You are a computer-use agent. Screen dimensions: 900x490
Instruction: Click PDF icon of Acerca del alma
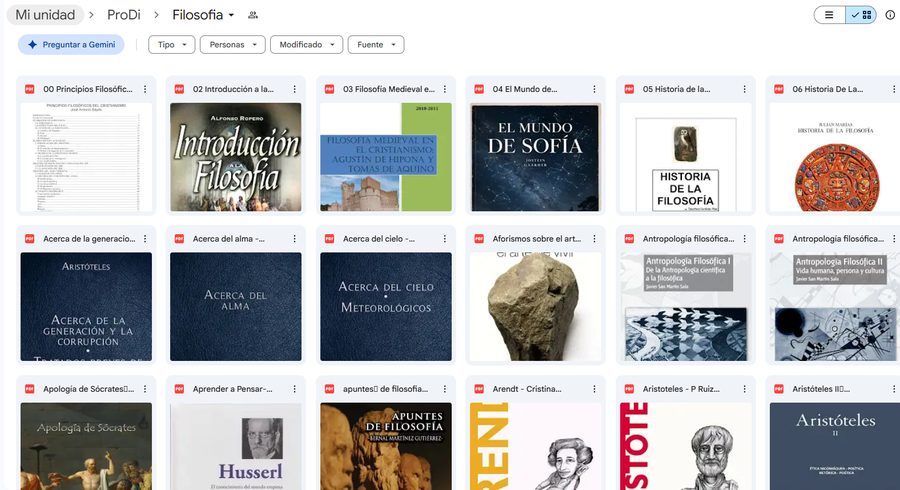click(x=180, y=239)
